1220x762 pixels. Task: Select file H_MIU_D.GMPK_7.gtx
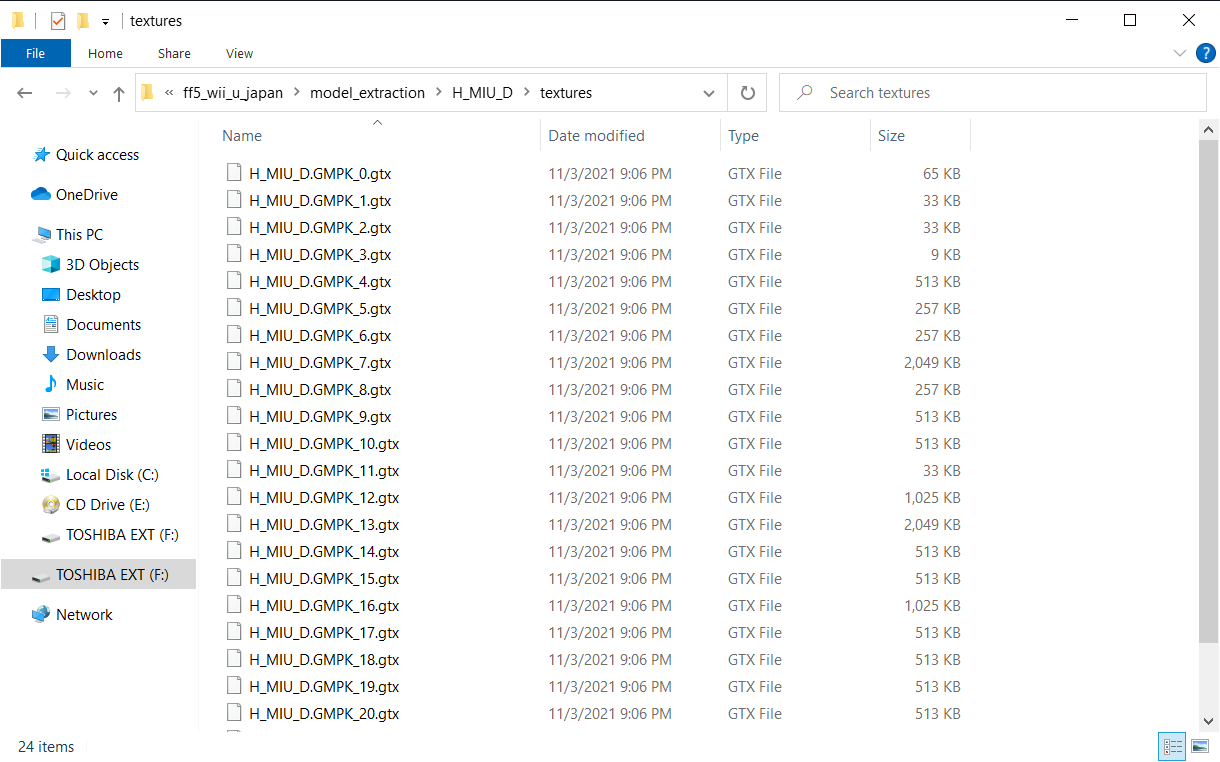pyautogui.click(x=320, y=362)
